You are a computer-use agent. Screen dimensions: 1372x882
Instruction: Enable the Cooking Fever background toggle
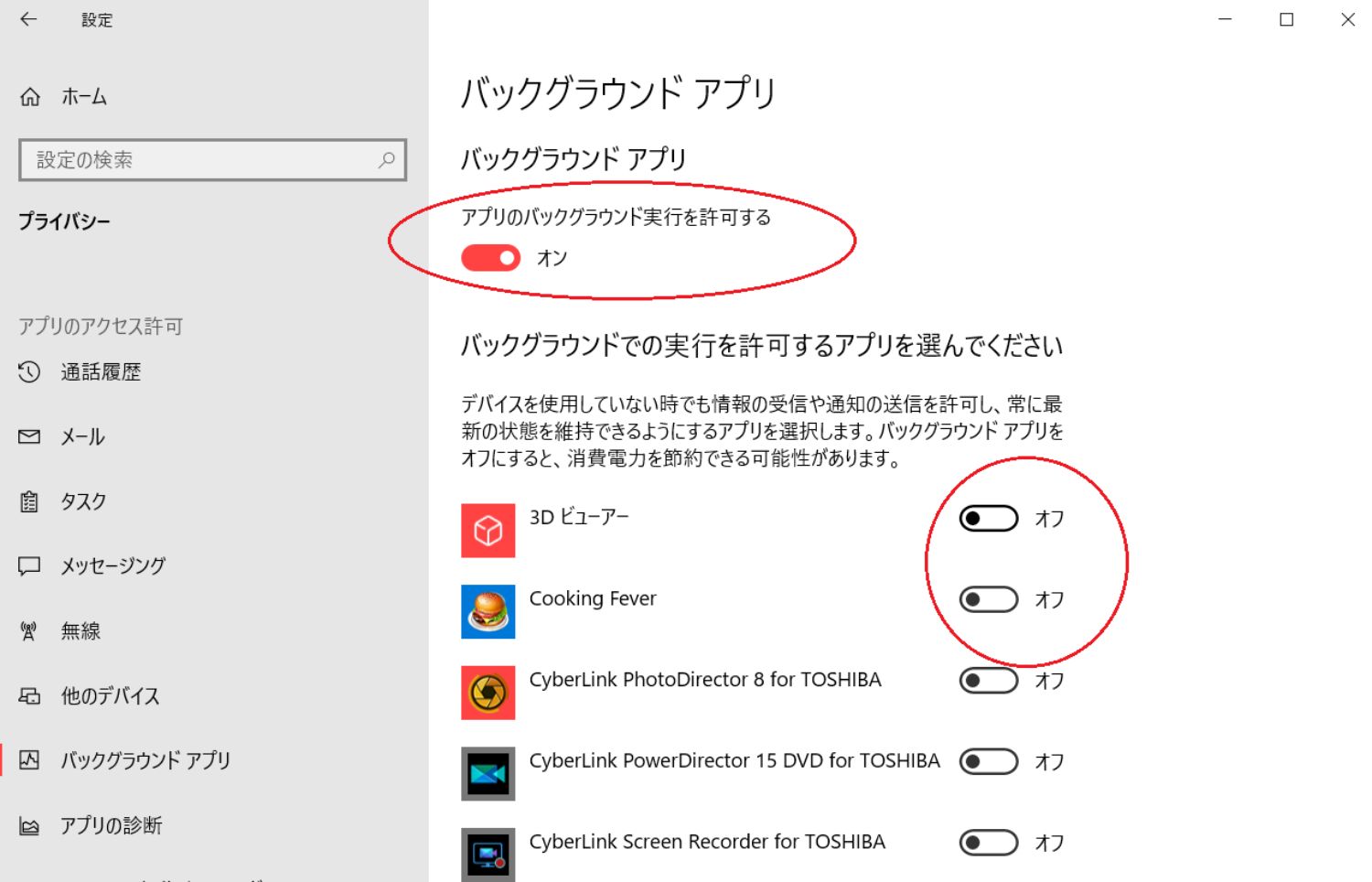pos(988,599)
